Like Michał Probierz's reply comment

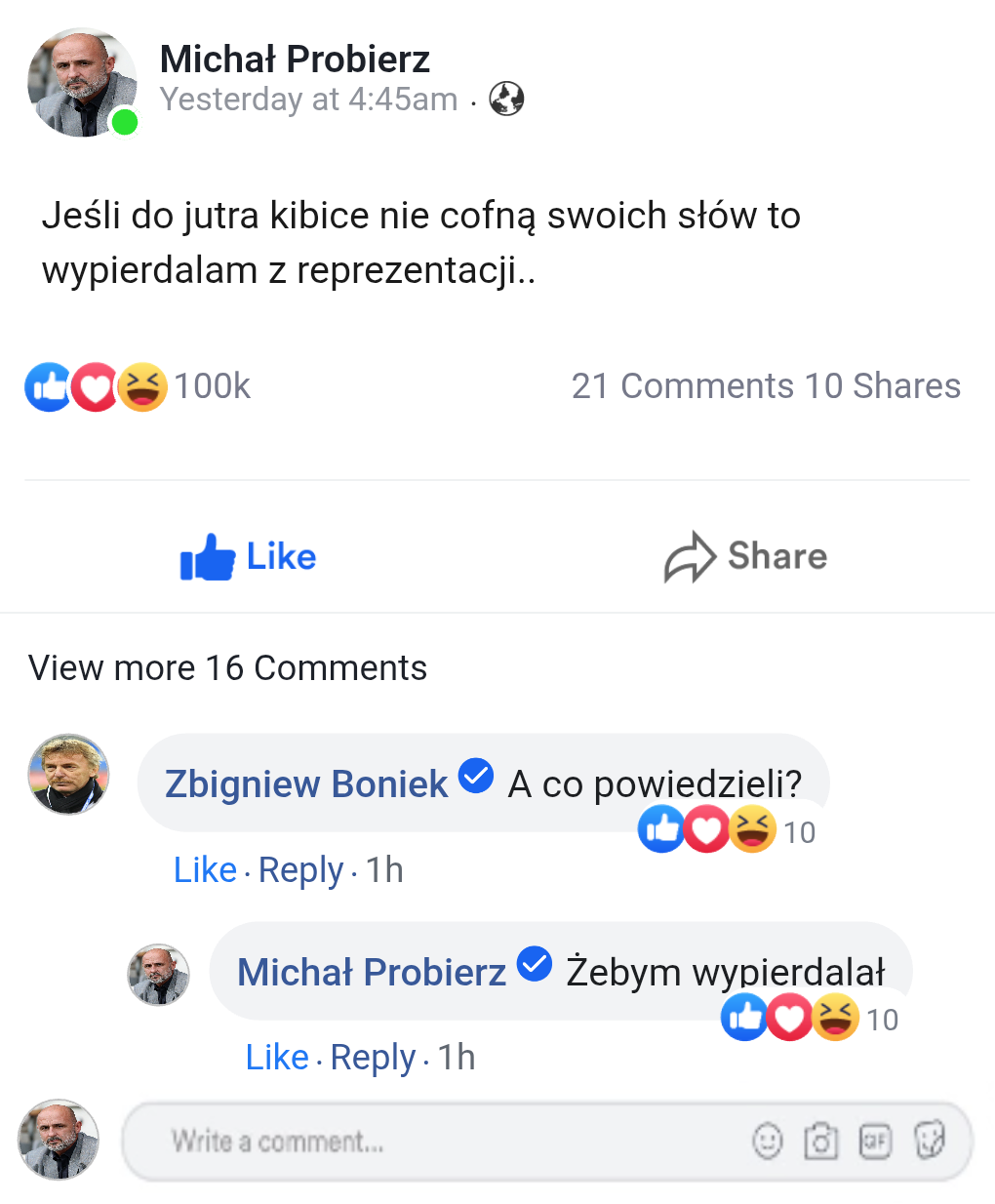point(277,1057)
